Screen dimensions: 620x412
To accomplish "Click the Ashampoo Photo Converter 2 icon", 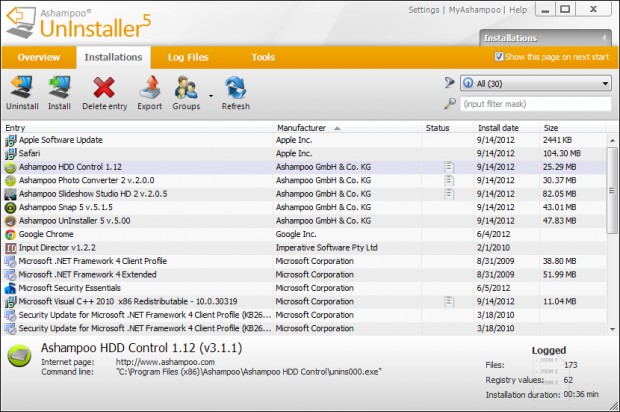I will point(10,181).
